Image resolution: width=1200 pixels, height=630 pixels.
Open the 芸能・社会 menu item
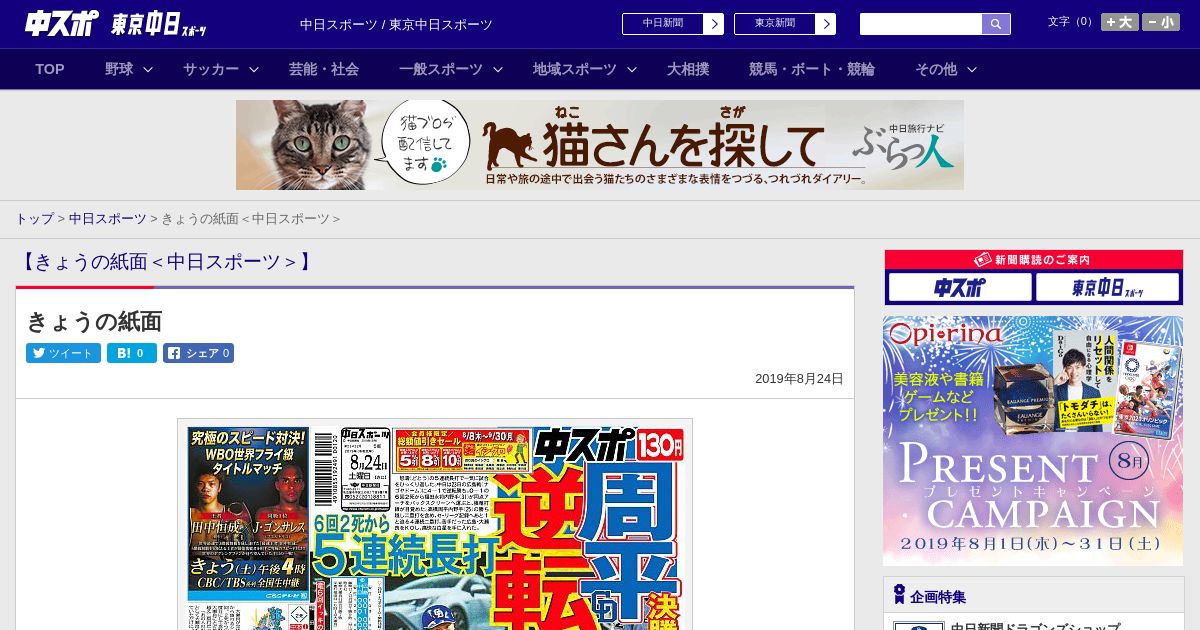[x=324, y=69]
